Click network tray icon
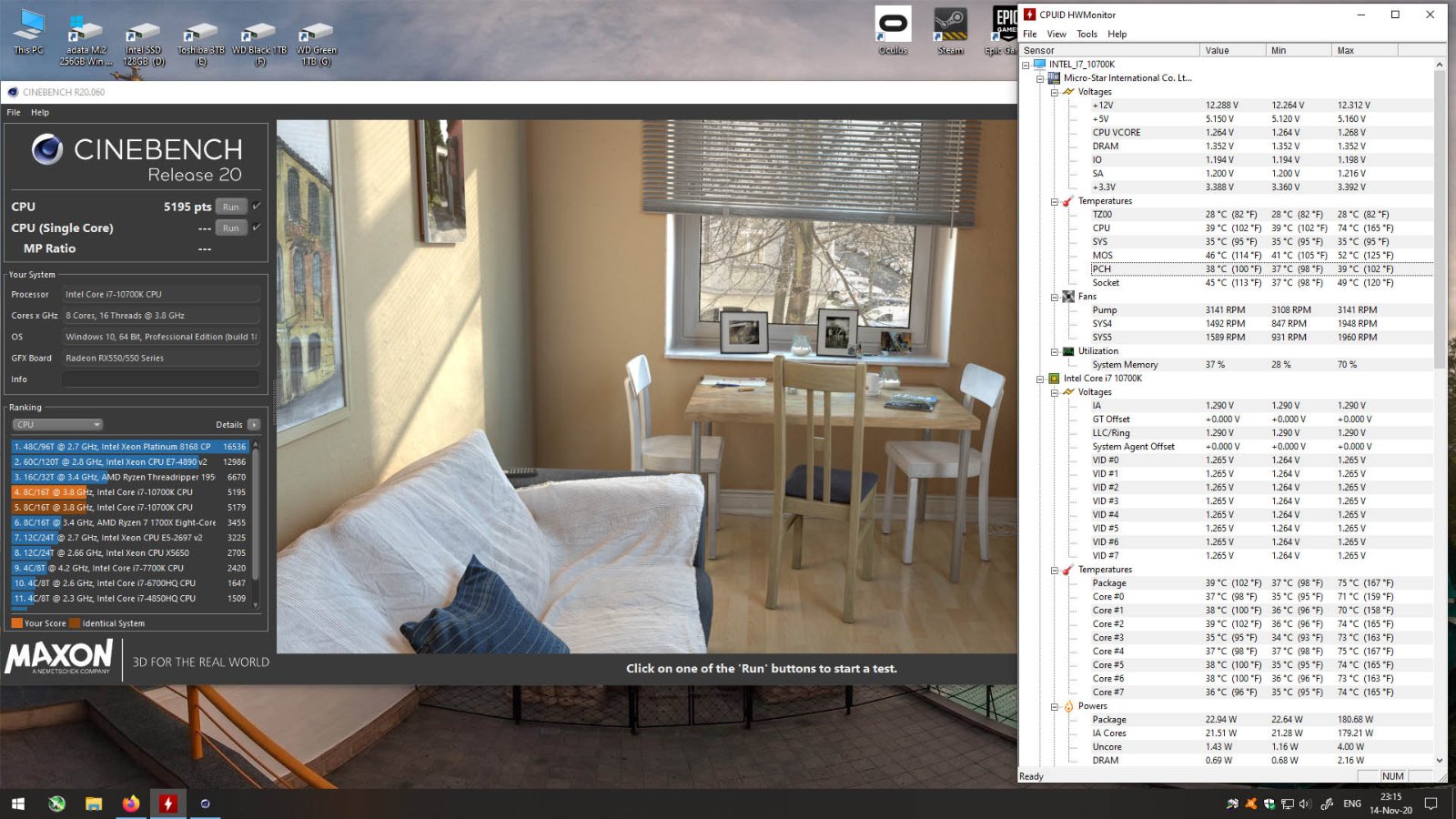Image resolution: width=1456 pixels, height=819 pixels. pos(1288,804)
